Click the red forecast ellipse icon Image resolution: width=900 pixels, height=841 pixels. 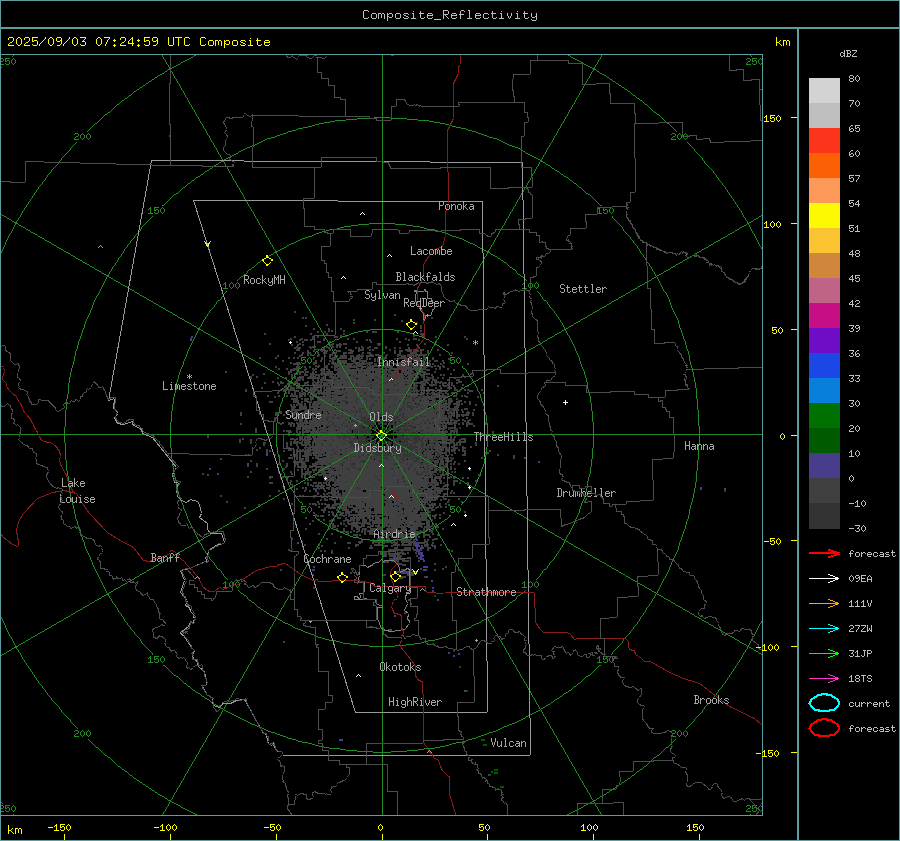point(824,728)
